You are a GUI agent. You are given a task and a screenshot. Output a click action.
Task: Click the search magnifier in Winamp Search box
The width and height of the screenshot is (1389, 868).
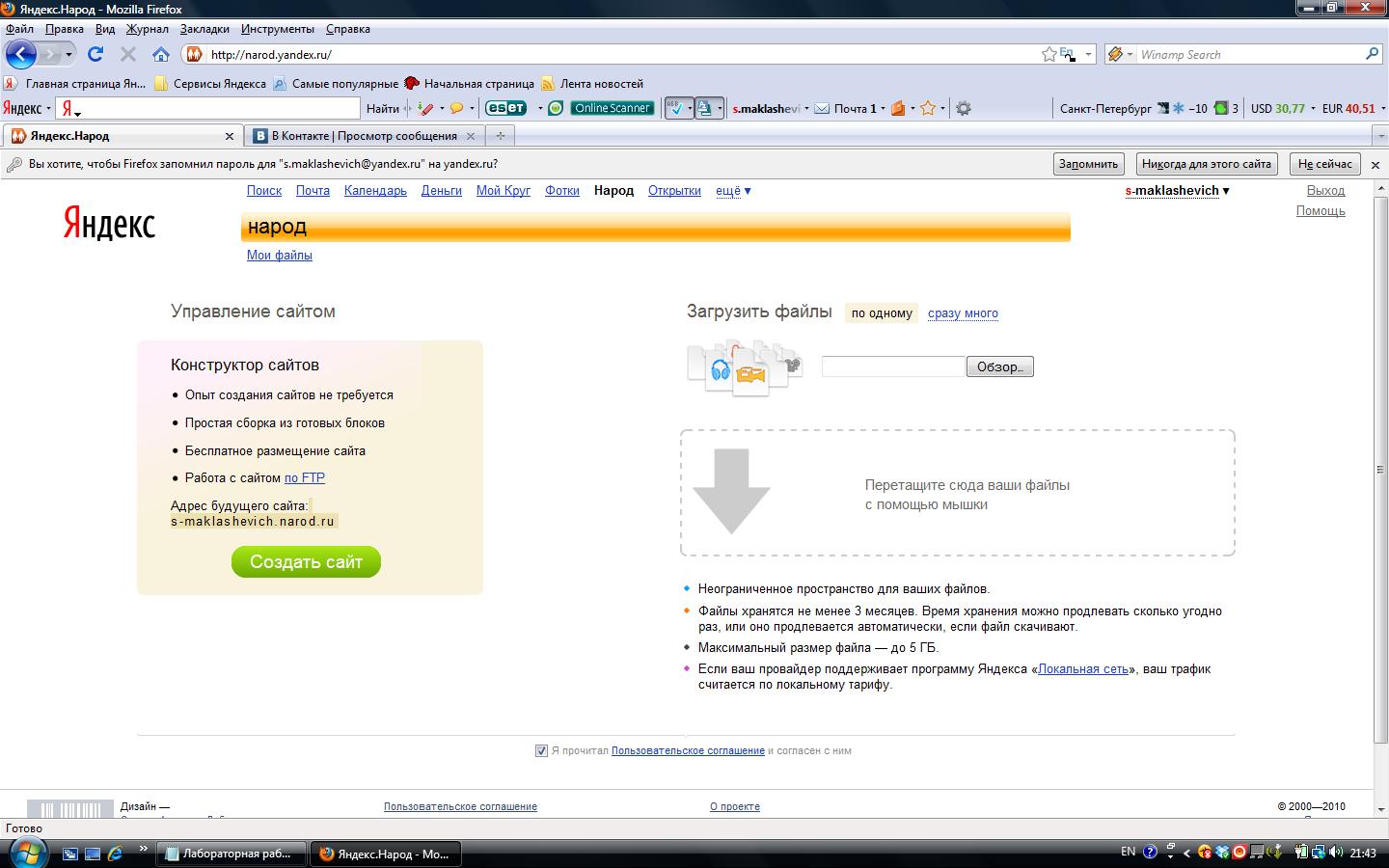[1372, 54]
